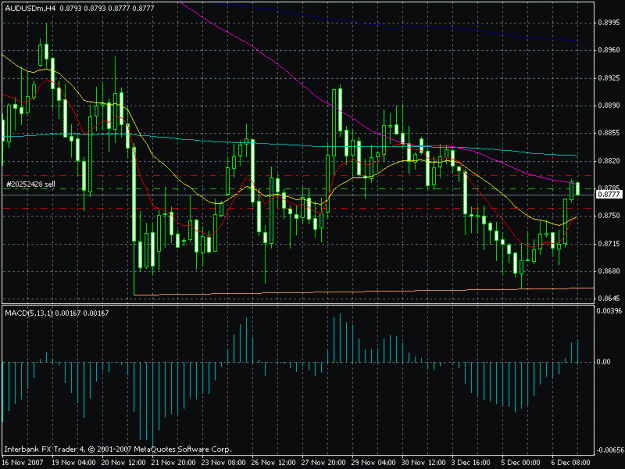This screenshot has width=625, height=469.
Task: Click the 26 Nov 12:00 time label
Action: [x=273, y=463]
